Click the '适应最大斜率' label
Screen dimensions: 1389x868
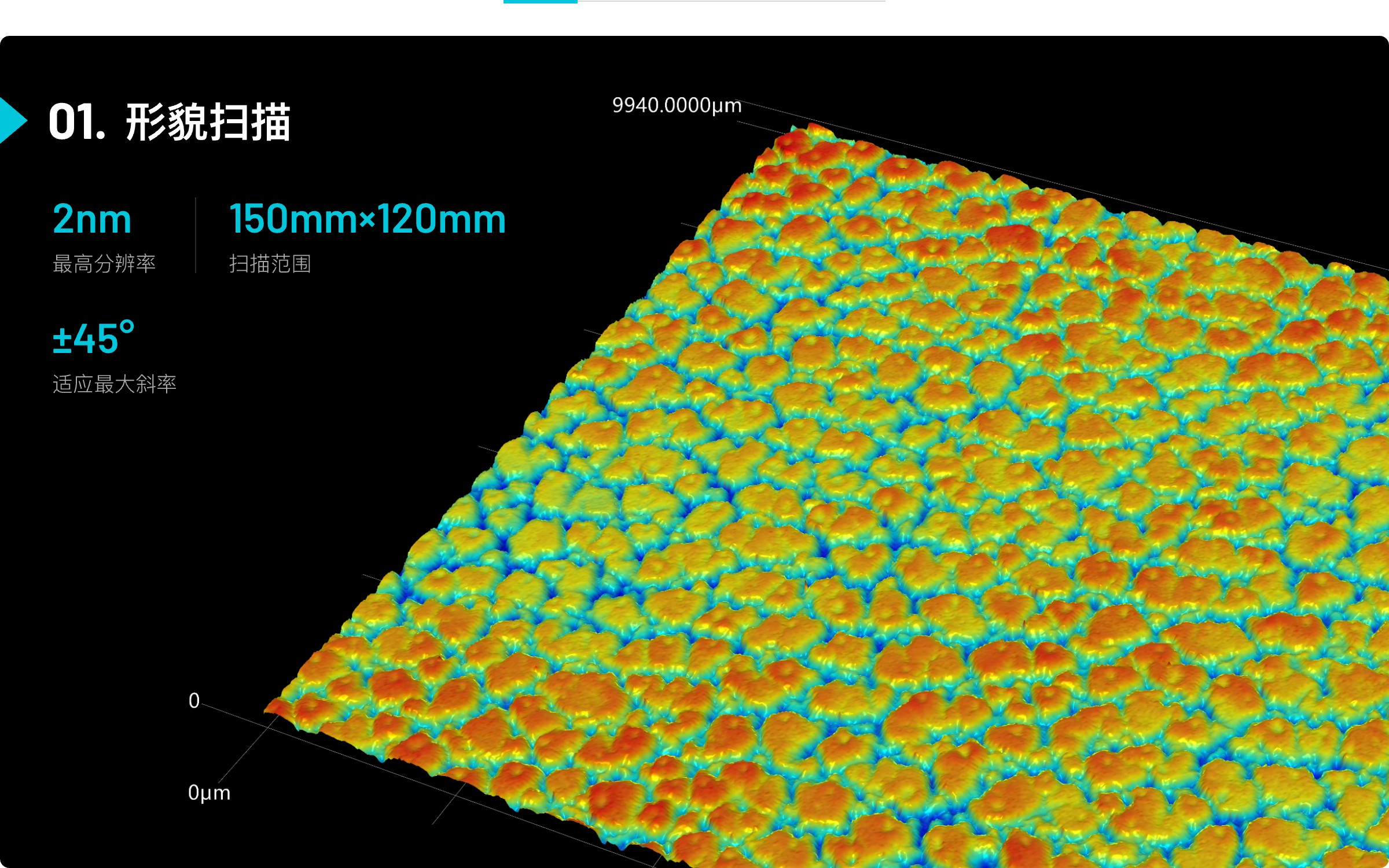115,384
